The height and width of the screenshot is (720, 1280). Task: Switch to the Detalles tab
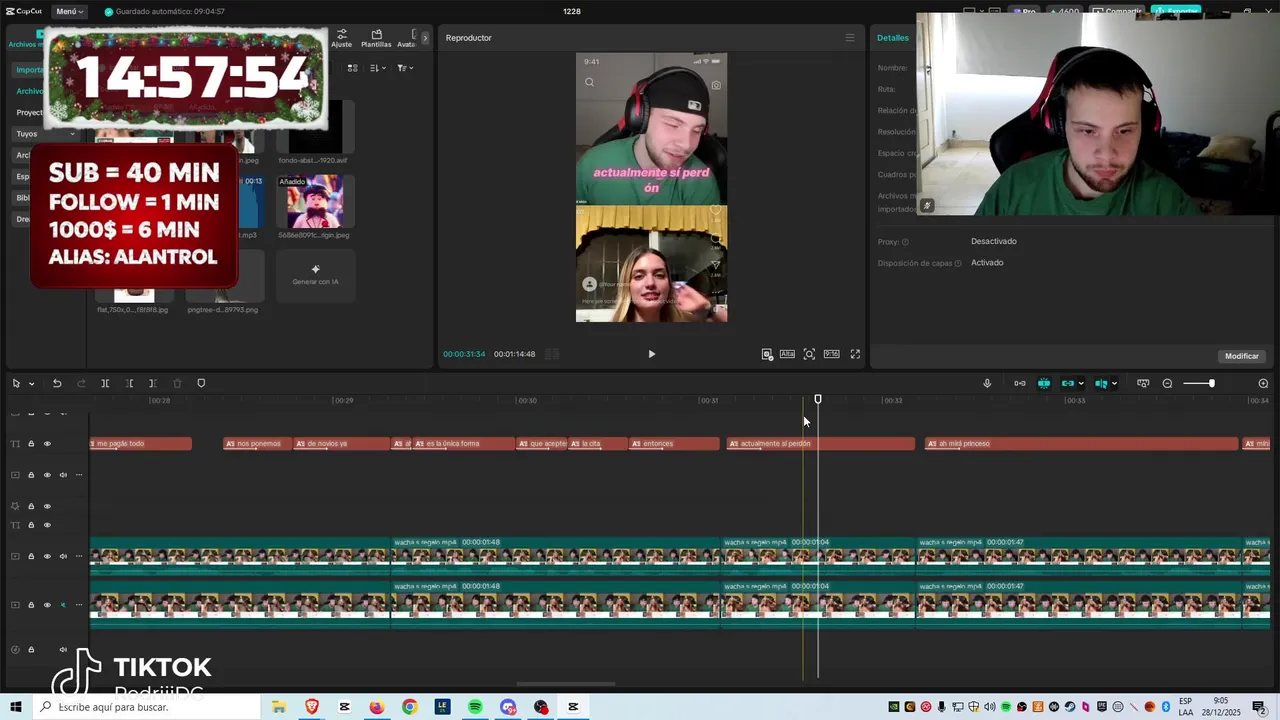(x=893, y=38)
